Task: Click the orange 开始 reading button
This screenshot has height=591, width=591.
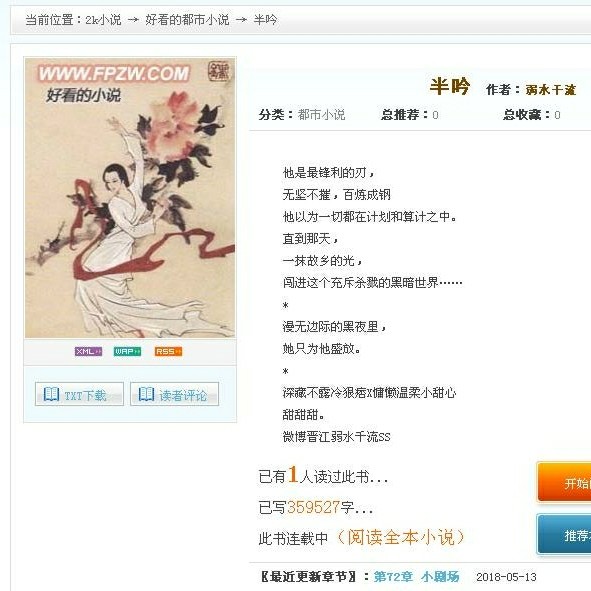Action: coord(564,482)
